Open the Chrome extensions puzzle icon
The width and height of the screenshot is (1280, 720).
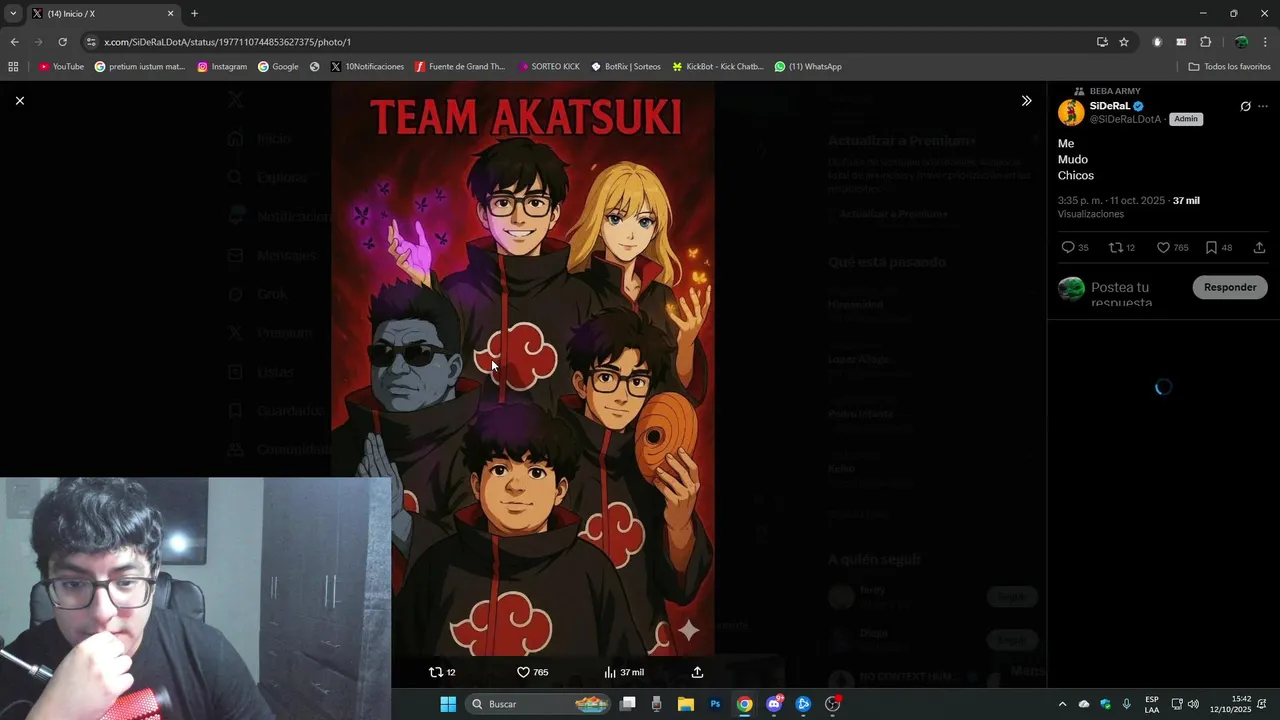[1205, 42]
